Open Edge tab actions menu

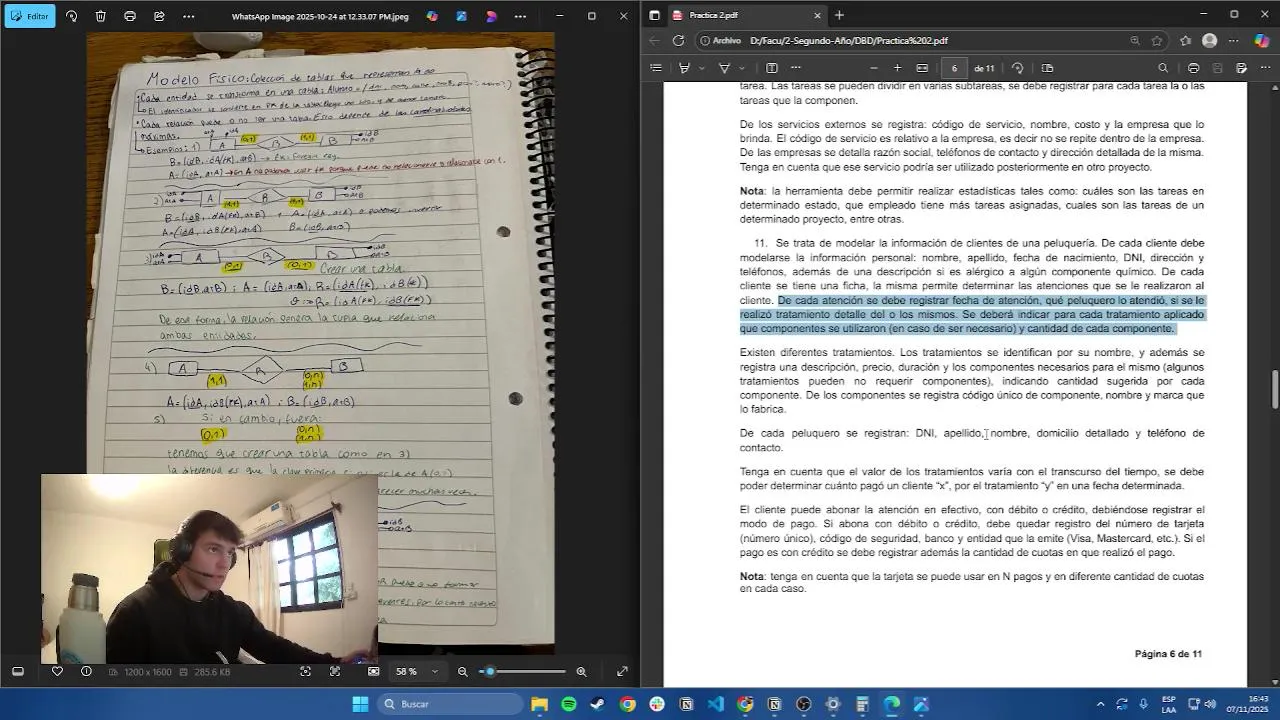654,15
